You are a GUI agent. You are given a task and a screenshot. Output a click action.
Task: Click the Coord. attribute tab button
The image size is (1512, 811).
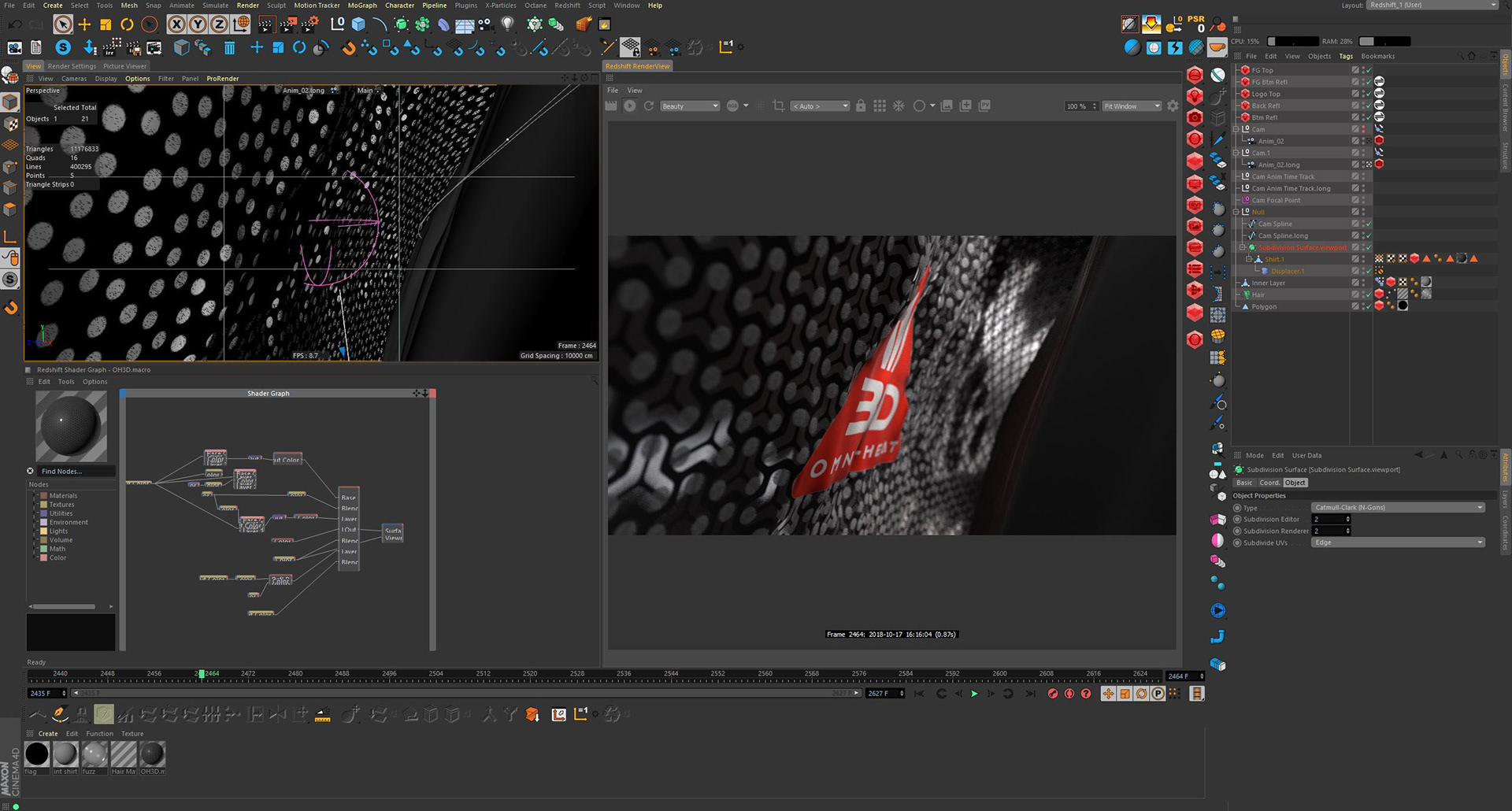tap(1269, 483)
